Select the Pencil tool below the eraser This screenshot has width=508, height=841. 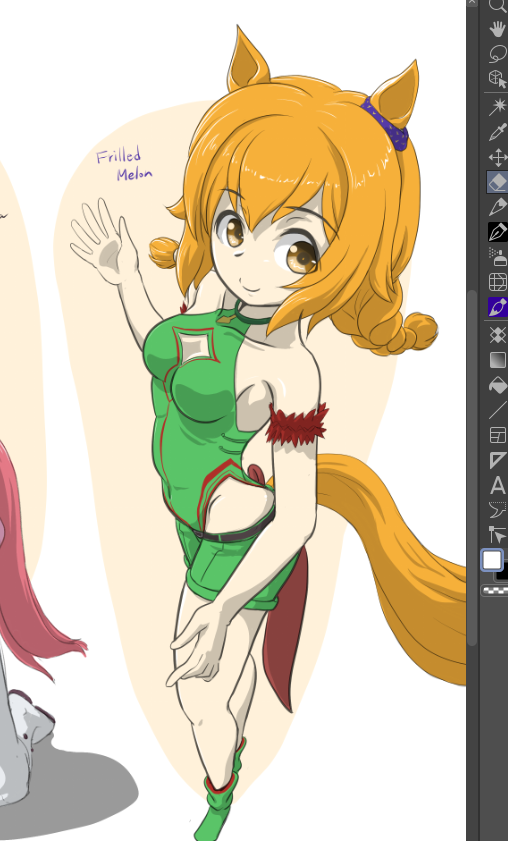498,207
